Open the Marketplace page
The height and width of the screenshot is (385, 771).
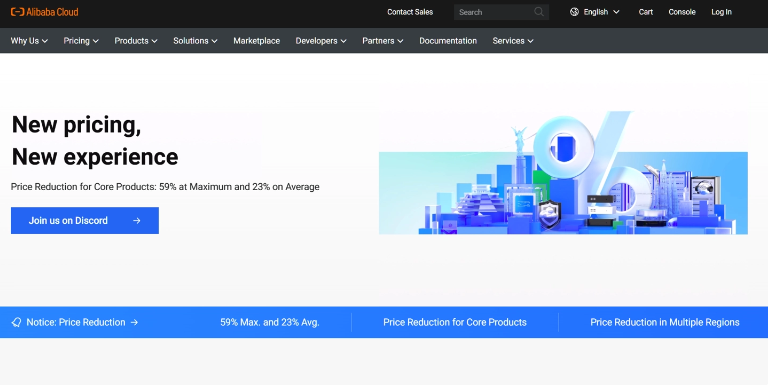click(x=257, y=41)
